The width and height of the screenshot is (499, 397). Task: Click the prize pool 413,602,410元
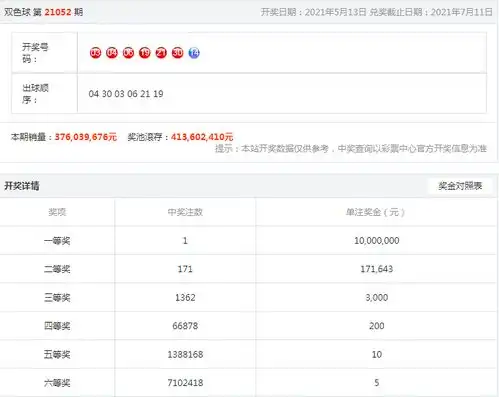point(202,137)
